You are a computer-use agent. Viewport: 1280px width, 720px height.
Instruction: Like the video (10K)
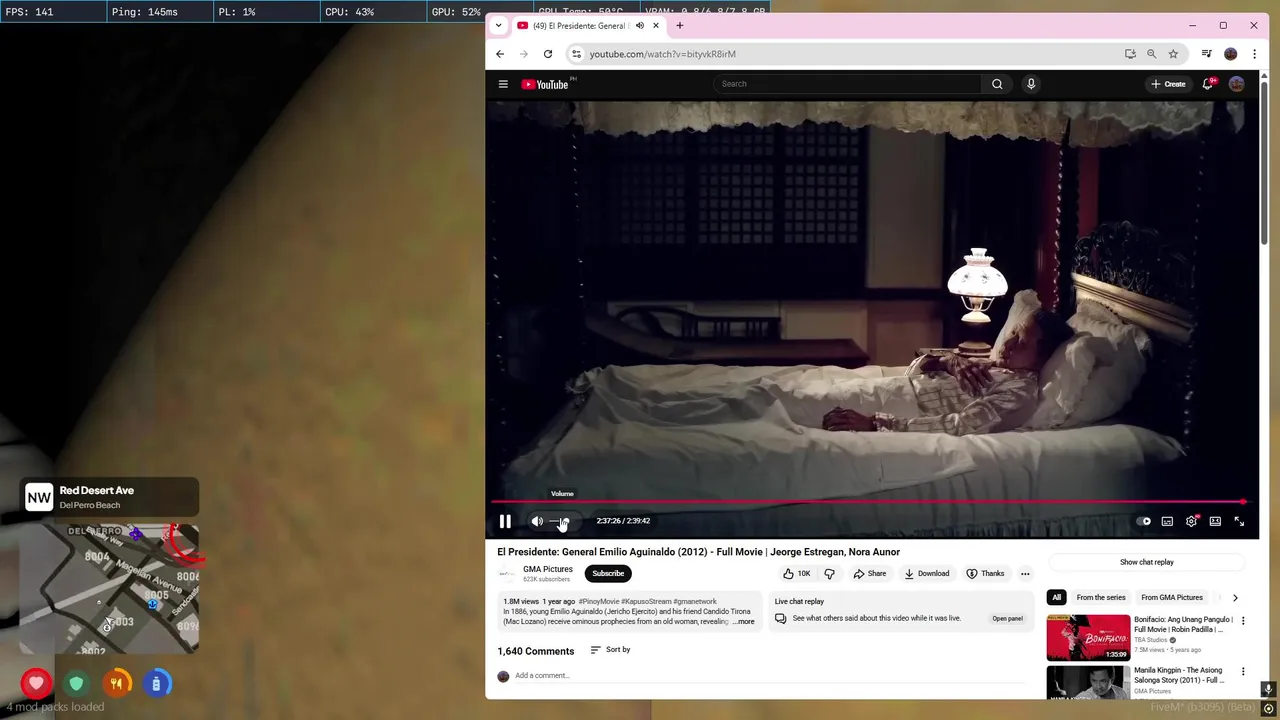pos(797,573)
